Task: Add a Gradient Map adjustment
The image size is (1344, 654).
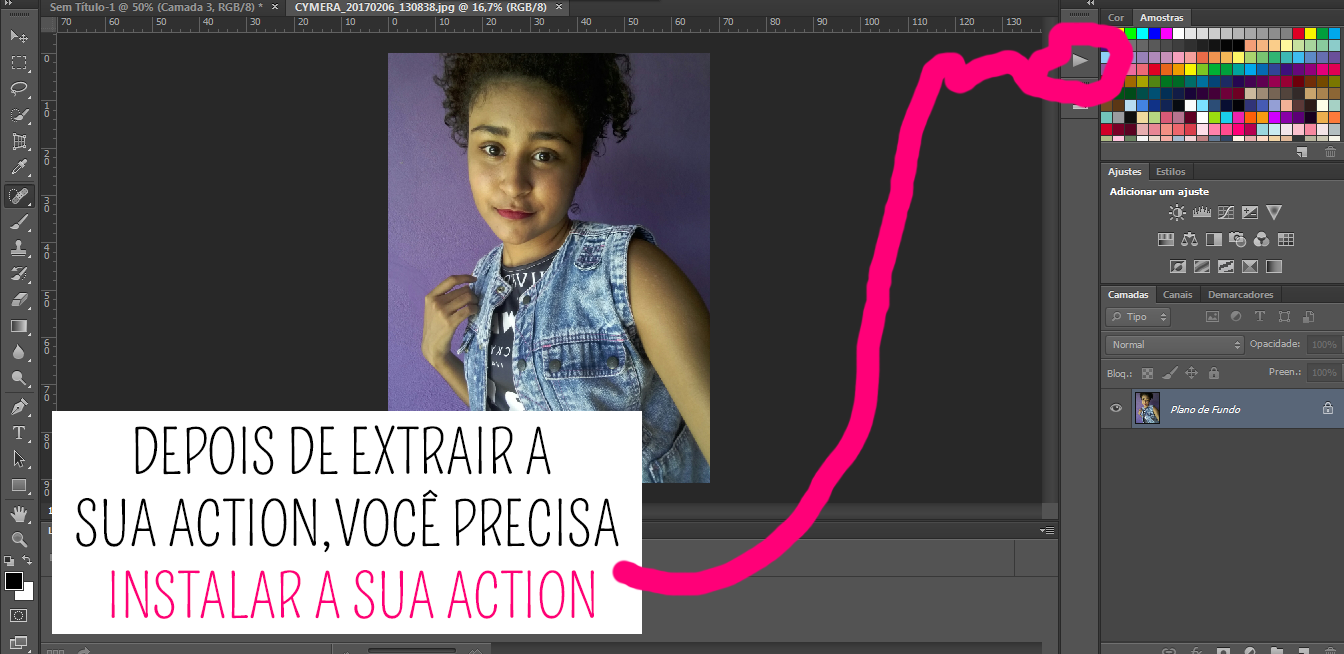Action: click(x=1273, y=267)
